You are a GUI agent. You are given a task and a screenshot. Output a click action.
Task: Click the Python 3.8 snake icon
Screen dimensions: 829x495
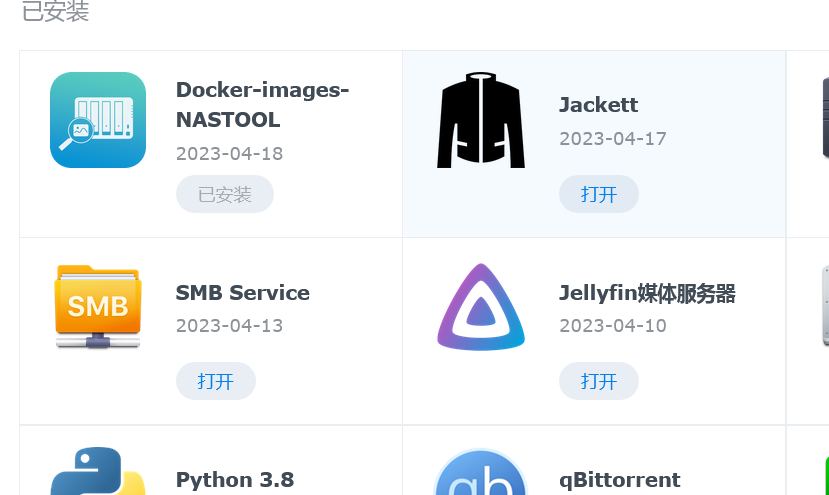tap(98, 472)
